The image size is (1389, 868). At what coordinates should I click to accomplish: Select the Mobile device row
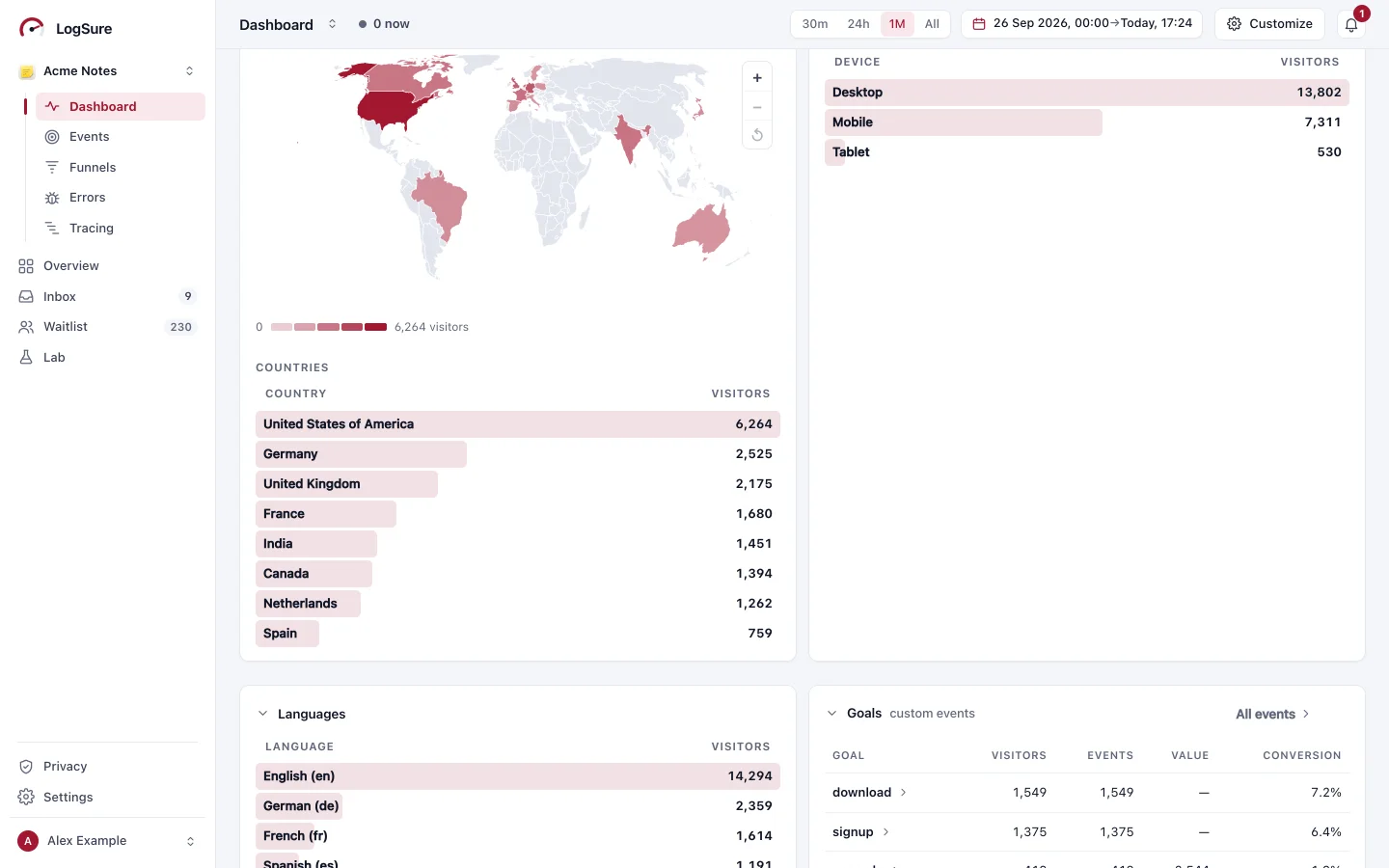(1087, 122)
